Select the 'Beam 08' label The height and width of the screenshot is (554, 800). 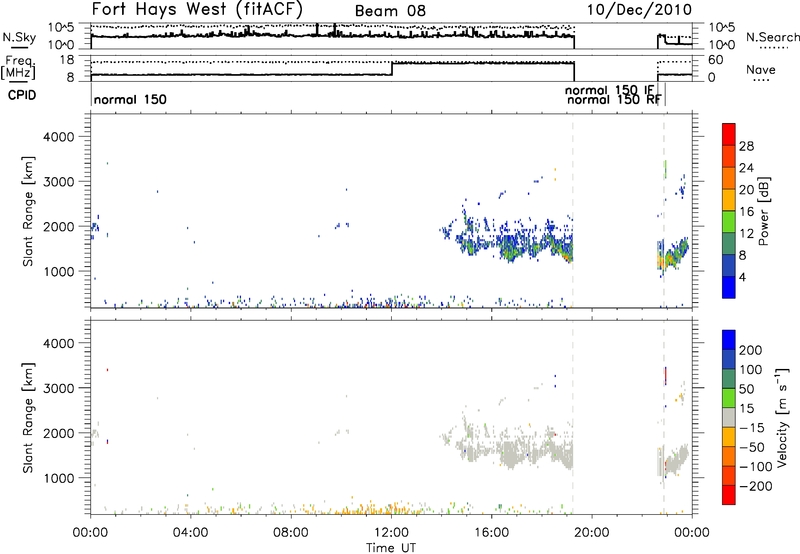tap(390, 11)
